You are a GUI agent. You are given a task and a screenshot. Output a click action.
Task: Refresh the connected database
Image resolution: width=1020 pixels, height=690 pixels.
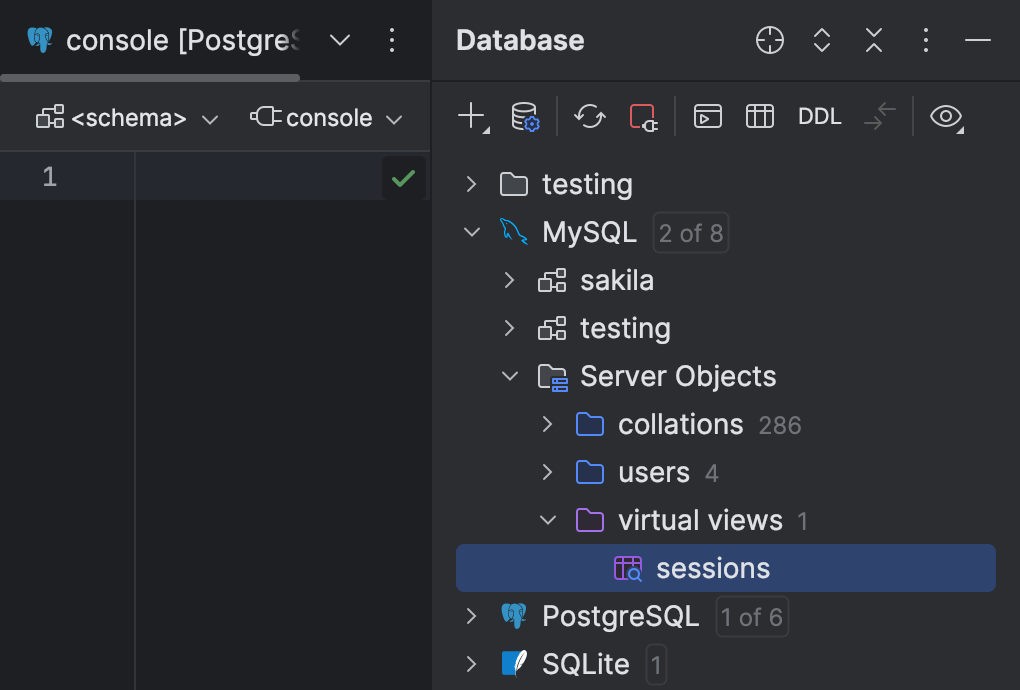point(589,116)
